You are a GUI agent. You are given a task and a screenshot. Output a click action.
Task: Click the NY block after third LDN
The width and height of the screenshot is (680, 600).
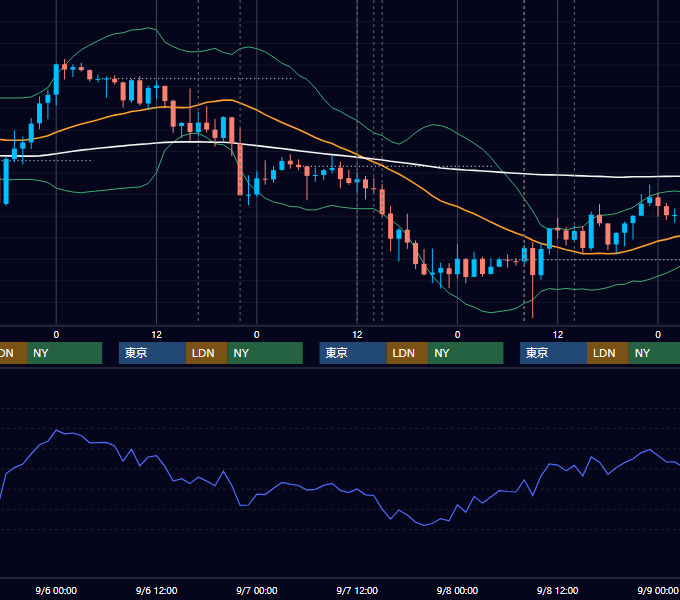pyautogui.click(x=654, y=353)
